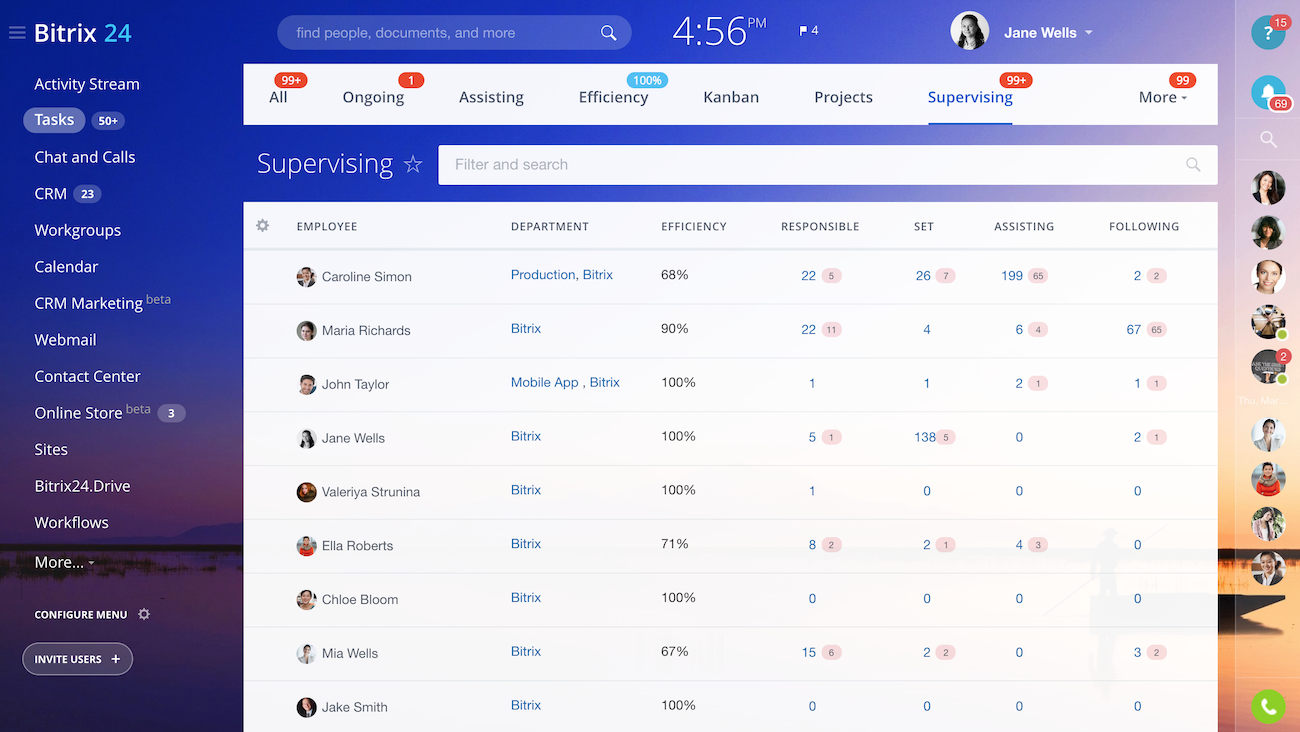
Task: Click the green phone call button
Action: click(x=1268, y=706)
